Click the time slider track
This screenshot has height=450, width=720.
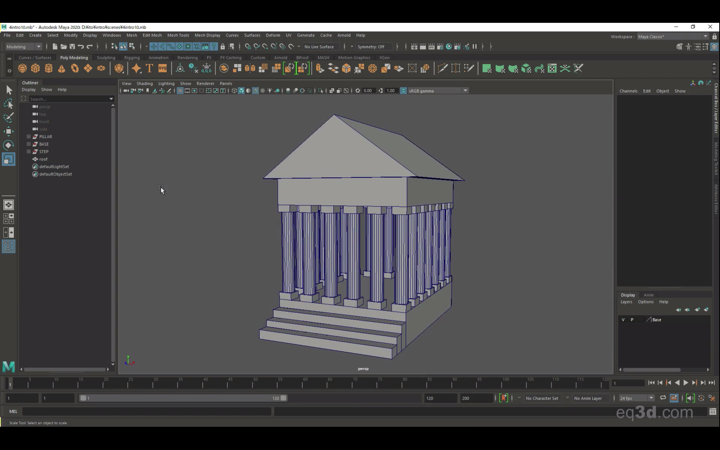pyautogui.click(x=300, y=383)
